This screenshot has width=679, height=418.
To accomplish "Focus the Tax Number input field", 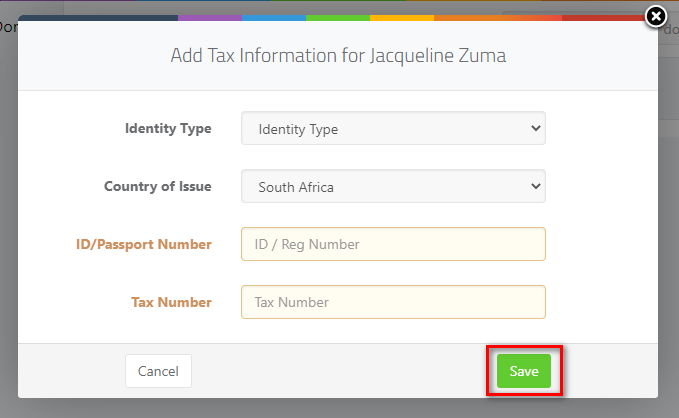I will pos(393,302).
